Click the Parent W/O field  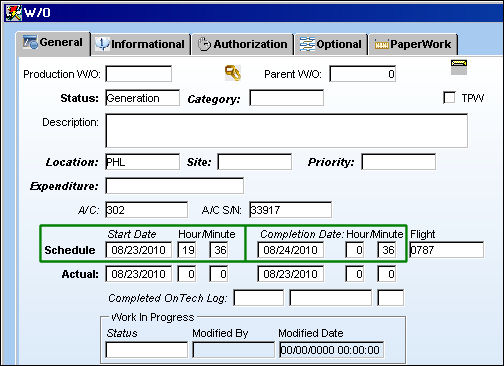(363, 74)
